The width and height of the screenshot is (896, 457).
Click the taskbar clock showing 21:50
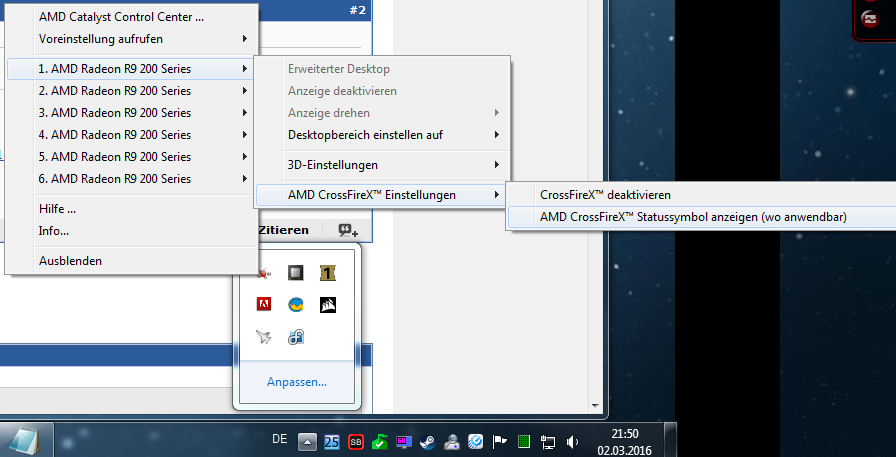click(625, 442)
